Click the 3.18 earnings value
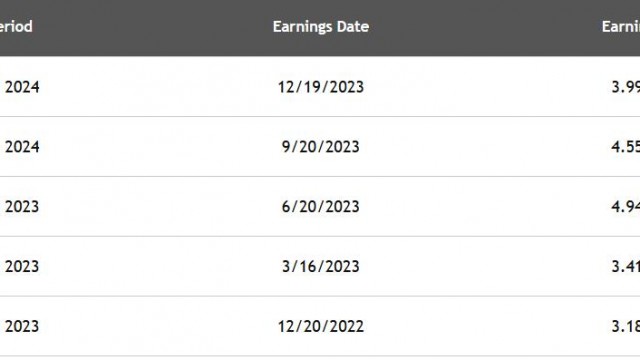This screenshot has height=360, width=640. pyautogui.click(x=626, y=327)
